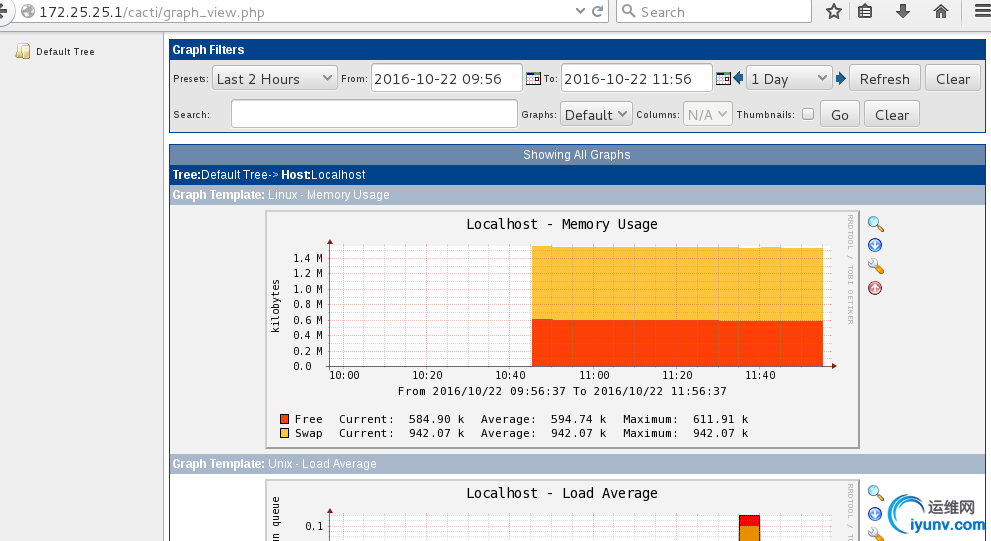Click the Swap orange legend swatch
Image resolution: width=991 pixels, height=541 pixels.
(284, 433)
